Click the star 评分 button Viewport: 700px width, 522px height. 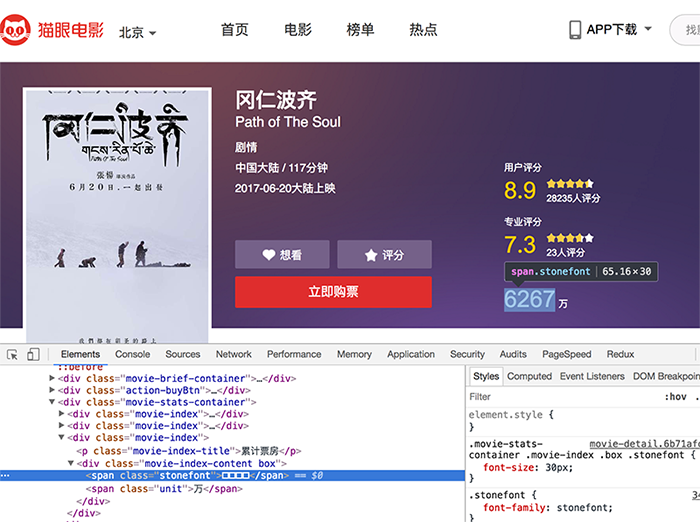(384, 255)
